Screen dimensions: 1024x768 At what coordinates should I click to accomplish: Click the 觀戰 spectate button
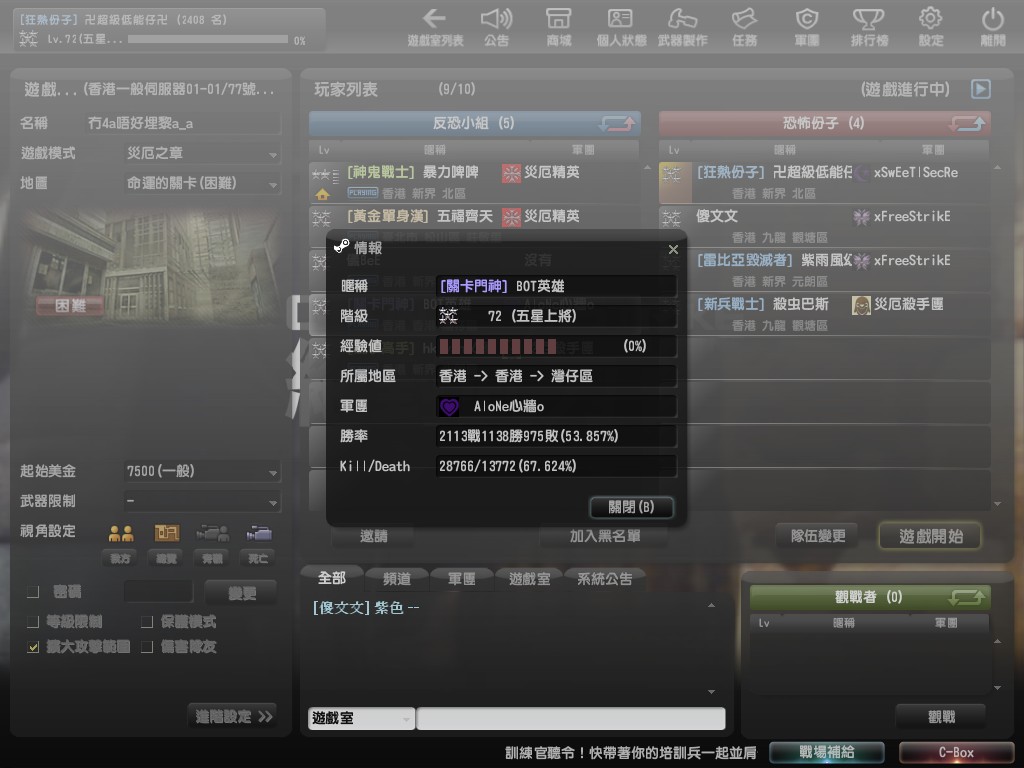tap(941, 717)
